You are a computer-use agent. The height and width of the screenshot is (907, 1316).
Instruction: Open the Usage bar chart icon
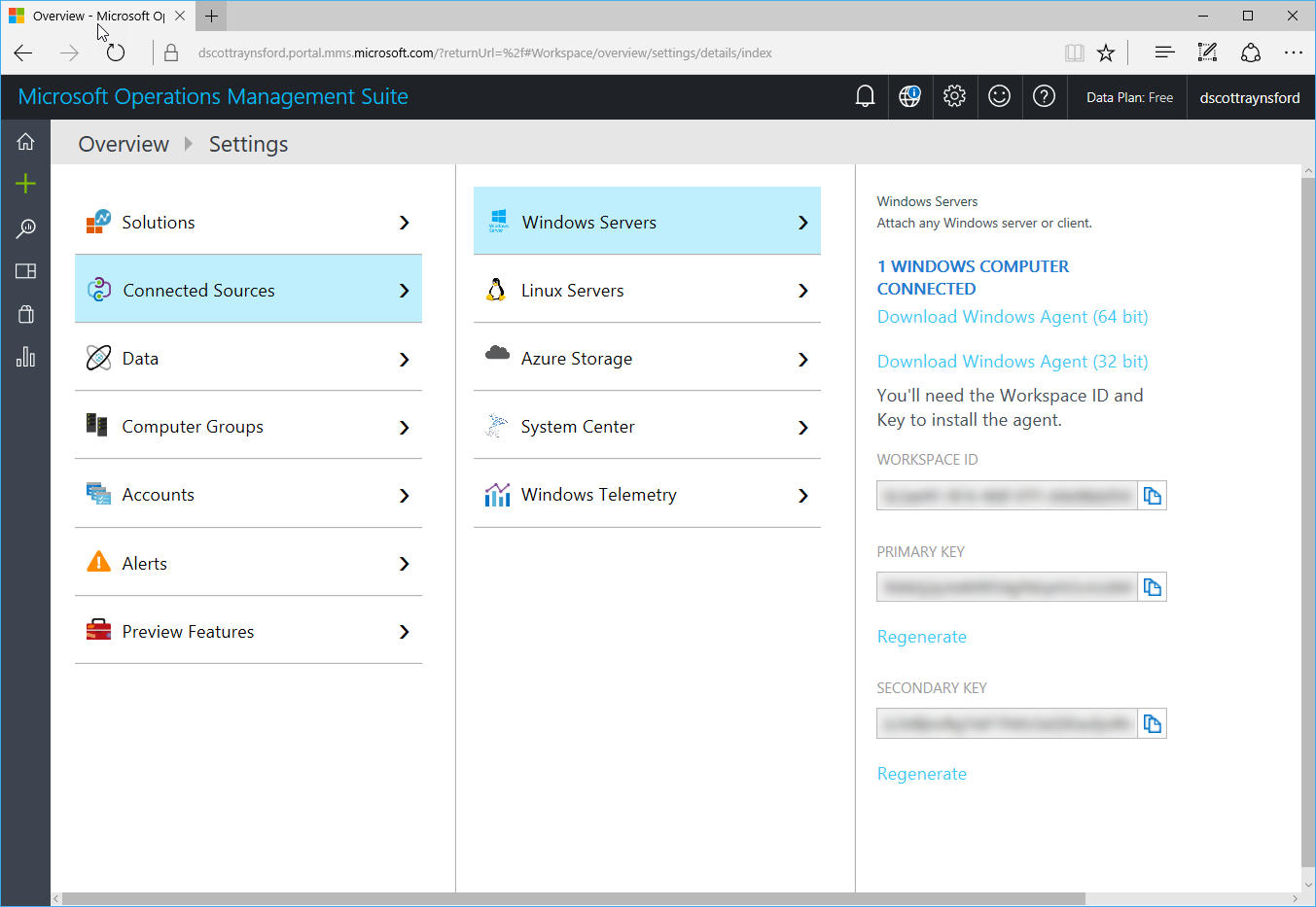coord(25,357)
